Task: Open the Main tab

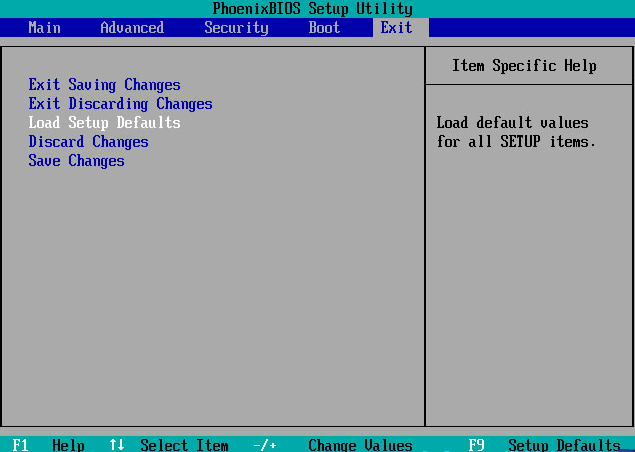Action: tap(45, 28)
